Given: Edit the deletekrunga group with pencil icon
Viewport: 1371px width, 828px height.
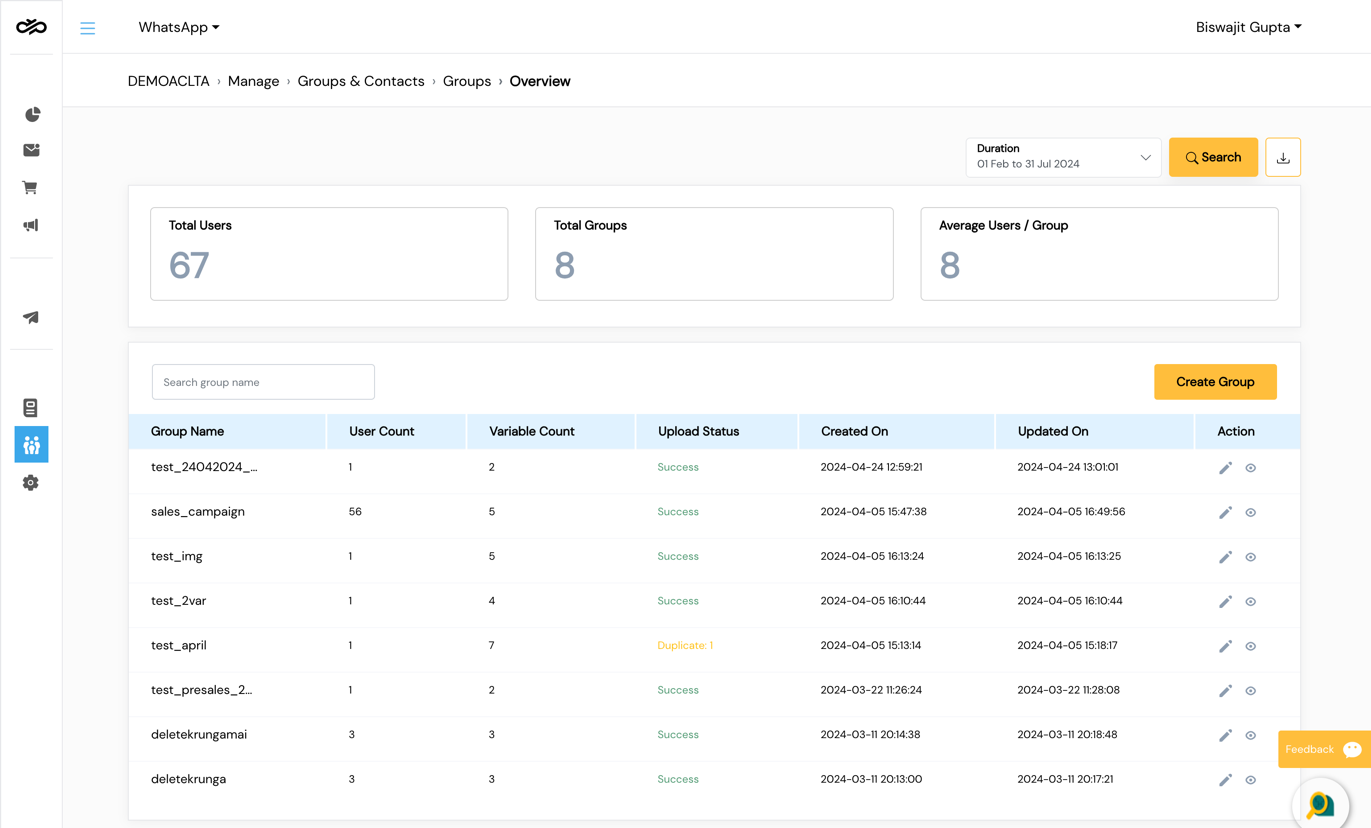Looking at the screenshot, I should point(1225,780).
